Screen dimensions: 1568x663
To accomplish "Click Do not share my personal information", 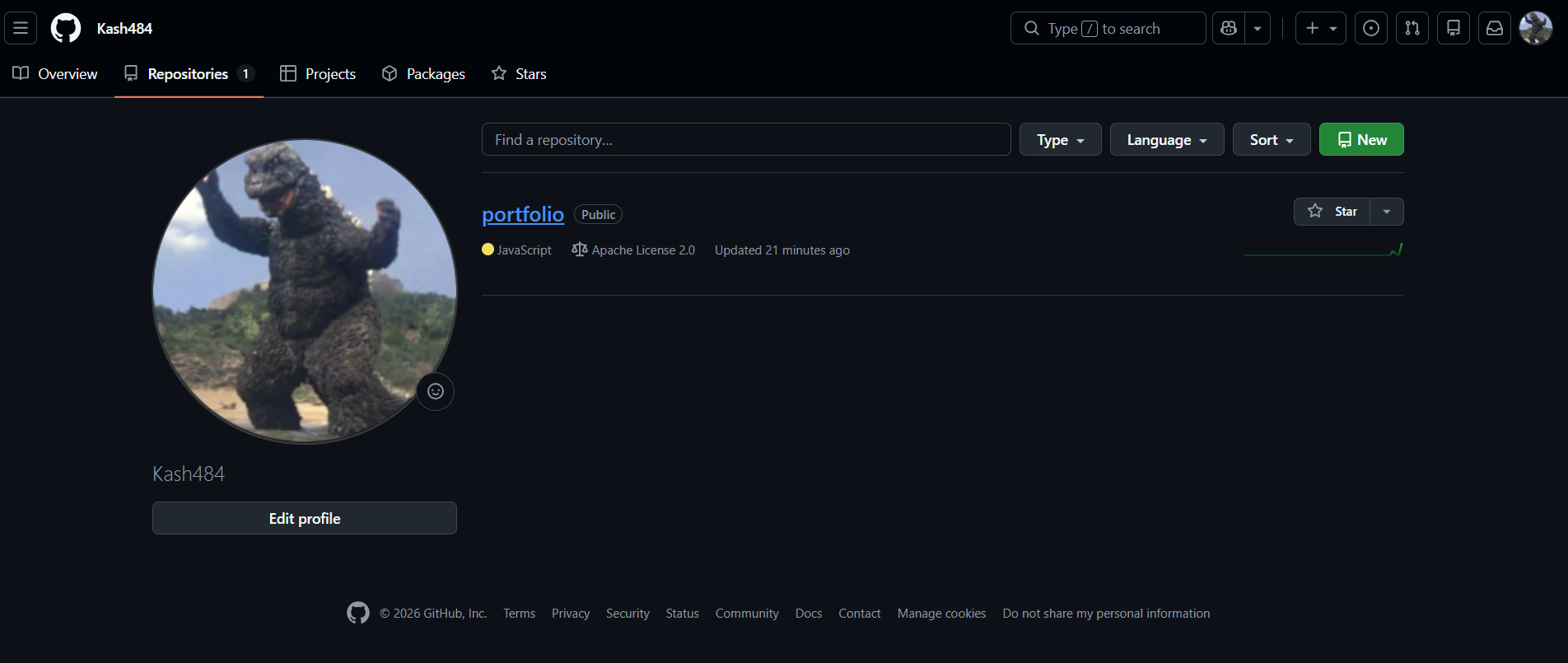I will 1106,613.
